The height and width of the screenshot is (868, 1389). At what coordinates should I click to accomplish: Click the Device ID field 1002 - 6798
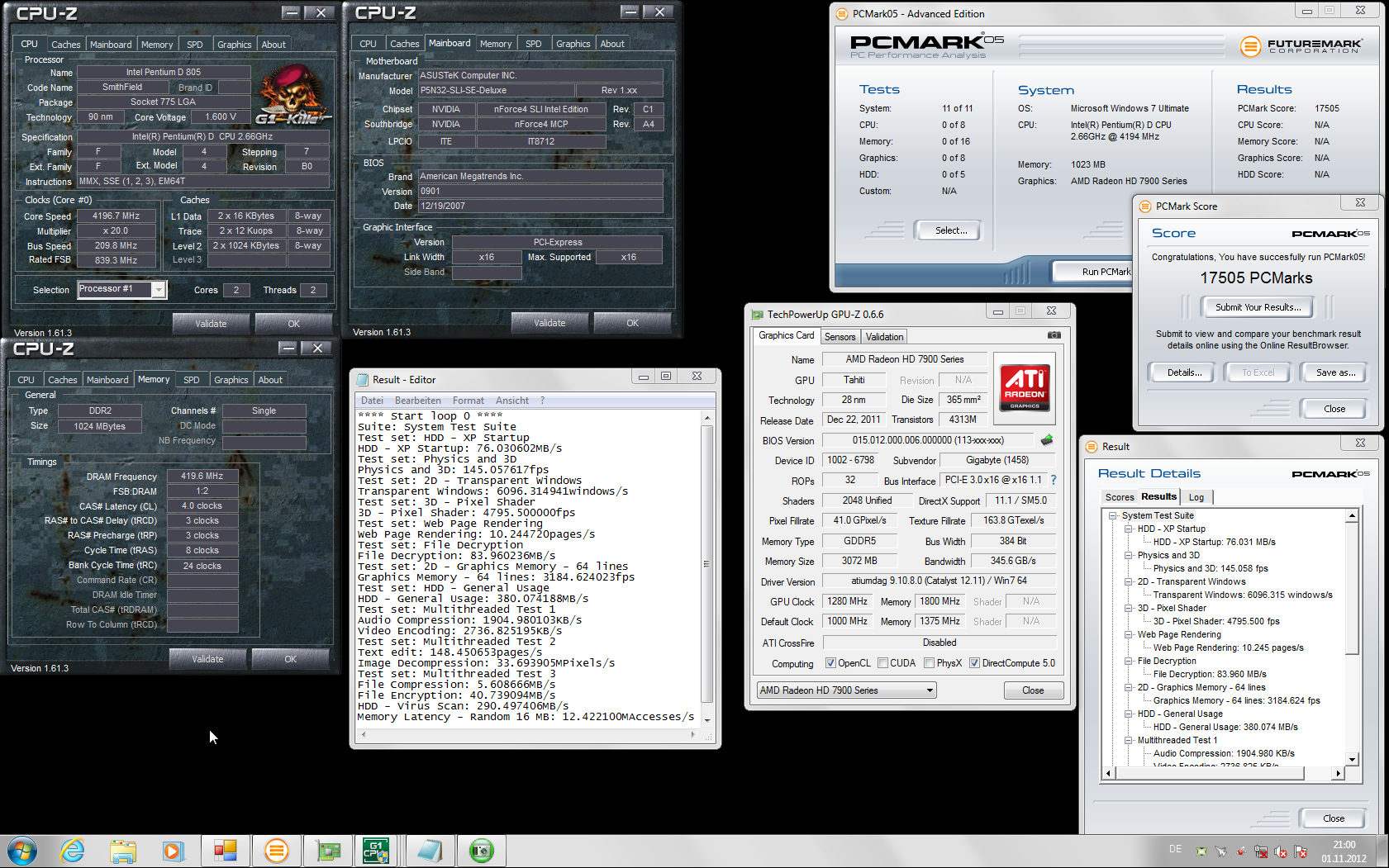click(x=851, y=460)
